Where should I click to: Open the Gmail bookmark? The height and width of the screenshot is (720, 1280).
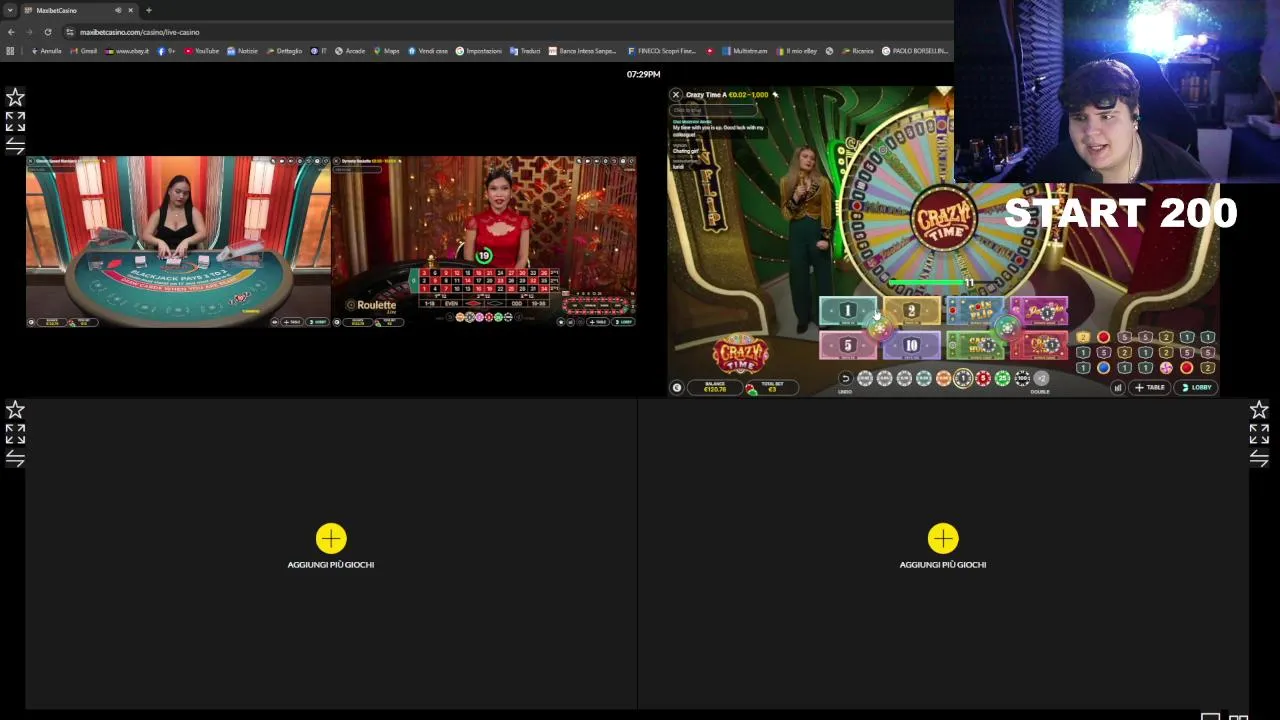tap(83, 51)
